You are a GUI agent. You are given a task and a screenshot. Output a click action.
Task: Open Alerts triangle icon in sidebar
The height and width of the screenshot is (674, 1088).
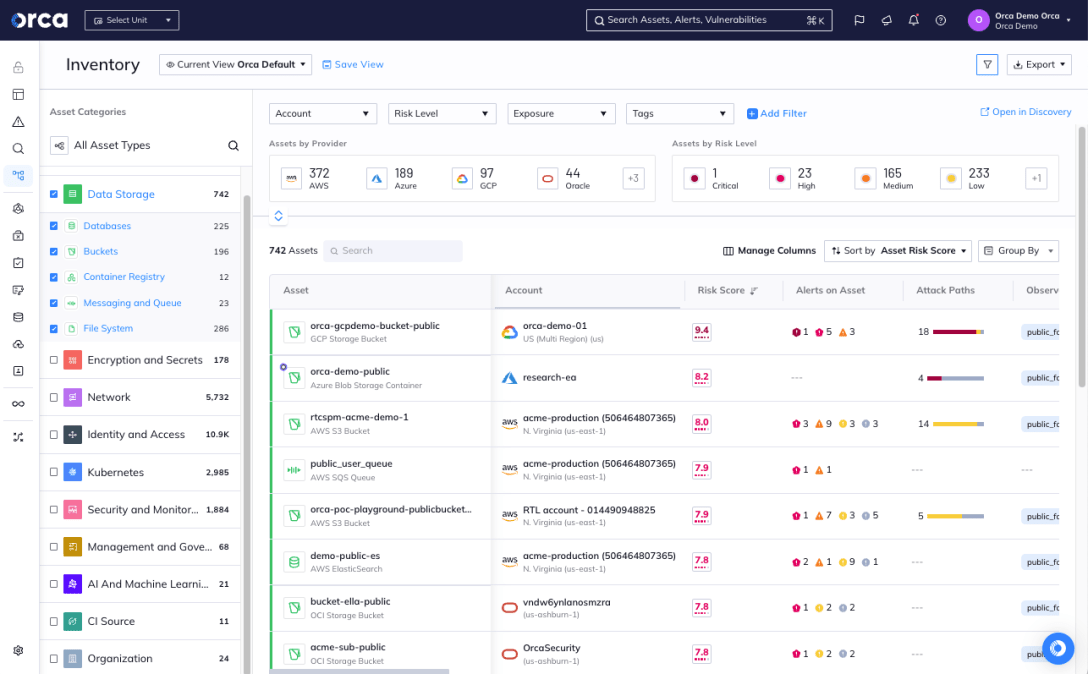19,121
